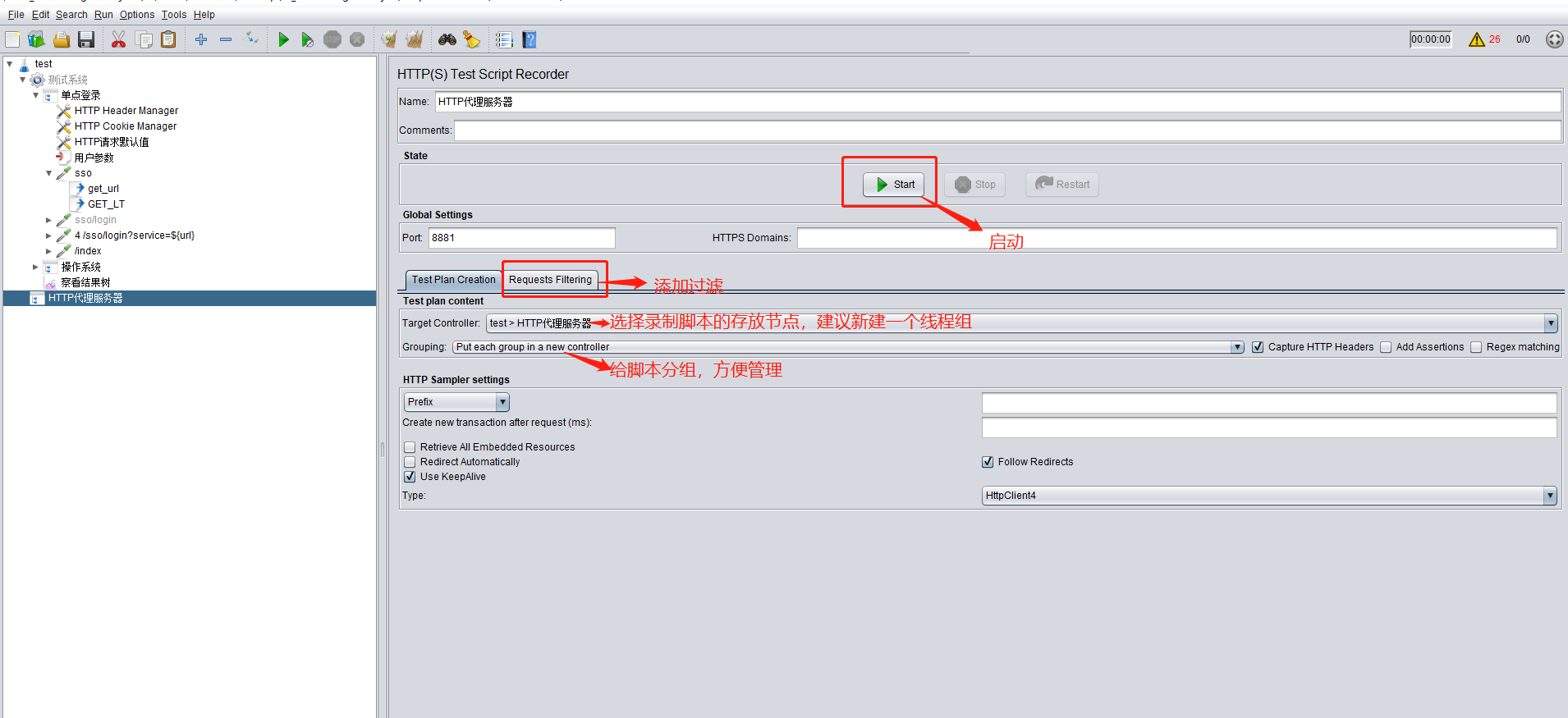Click the Shutdown X icon in toolbar

pyautogui.click(x=357, y=39)
